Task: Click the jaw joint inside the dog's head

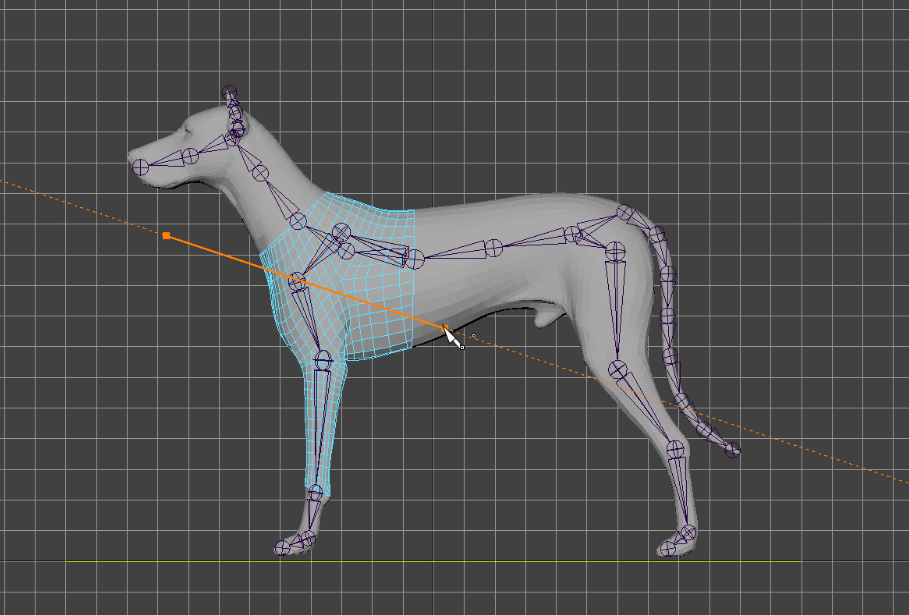Action: point(189,156)
